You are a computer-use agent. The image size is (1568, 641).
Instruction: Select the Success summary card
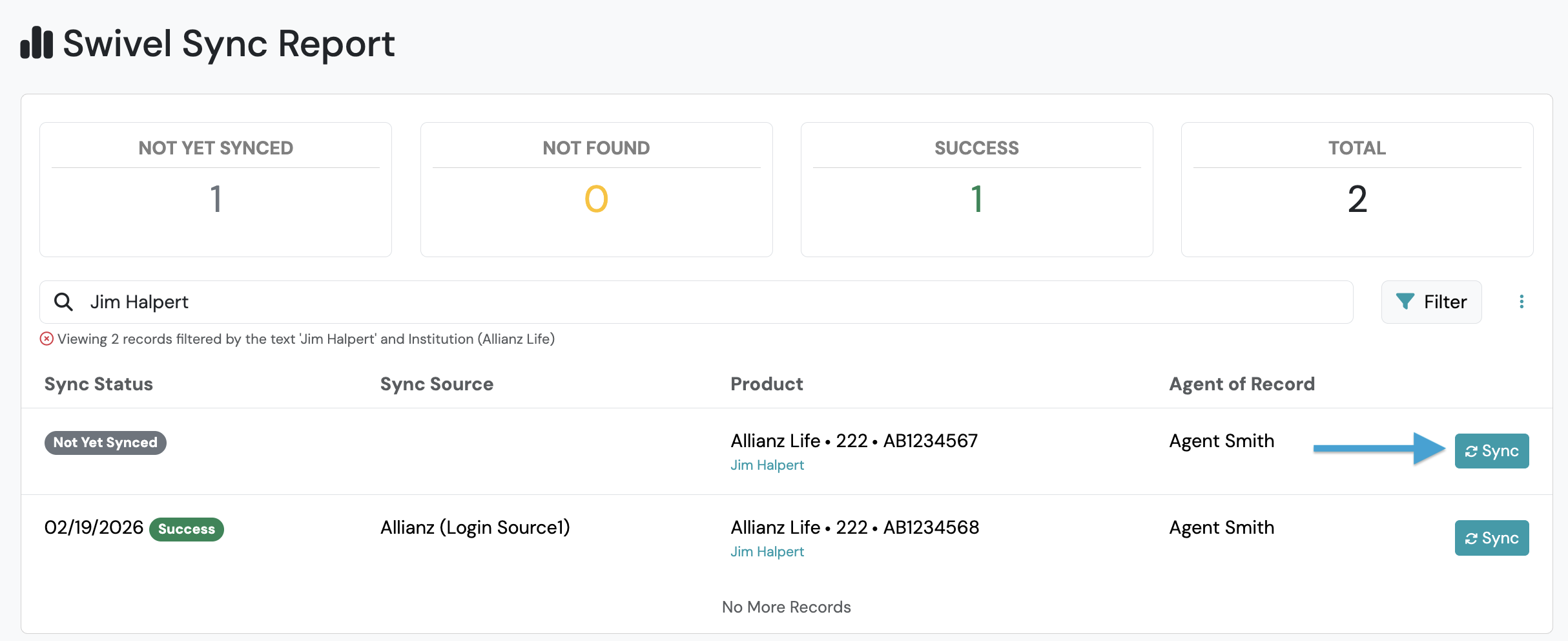tap(976, 189)
